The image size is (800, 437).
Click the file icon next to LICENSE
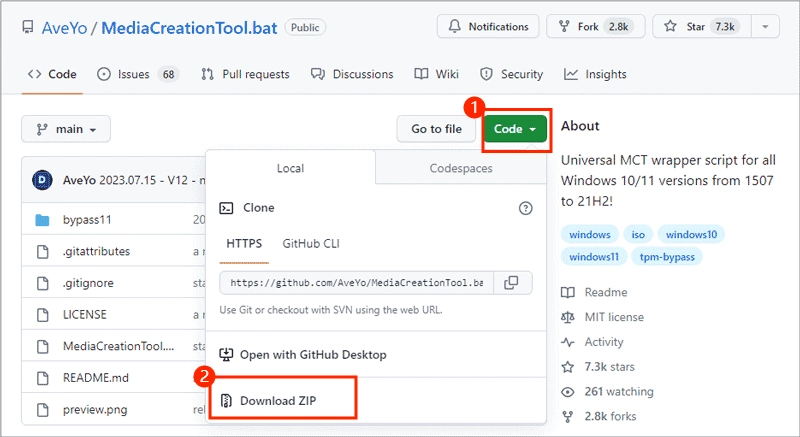point(43,315)
